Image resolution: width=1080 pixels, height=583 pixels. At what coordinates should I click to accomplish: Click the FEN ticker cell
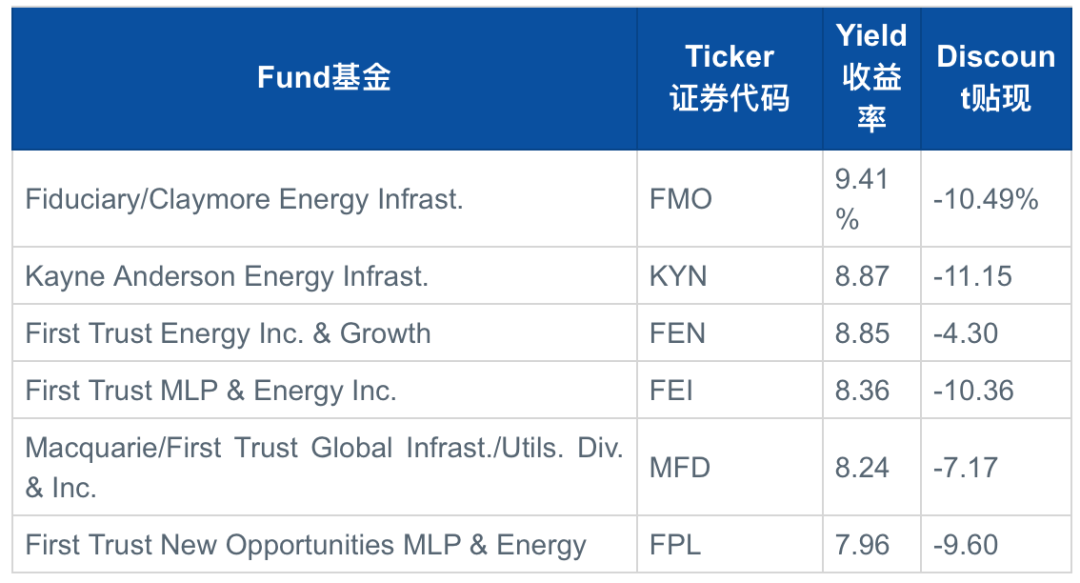point(730,333)
